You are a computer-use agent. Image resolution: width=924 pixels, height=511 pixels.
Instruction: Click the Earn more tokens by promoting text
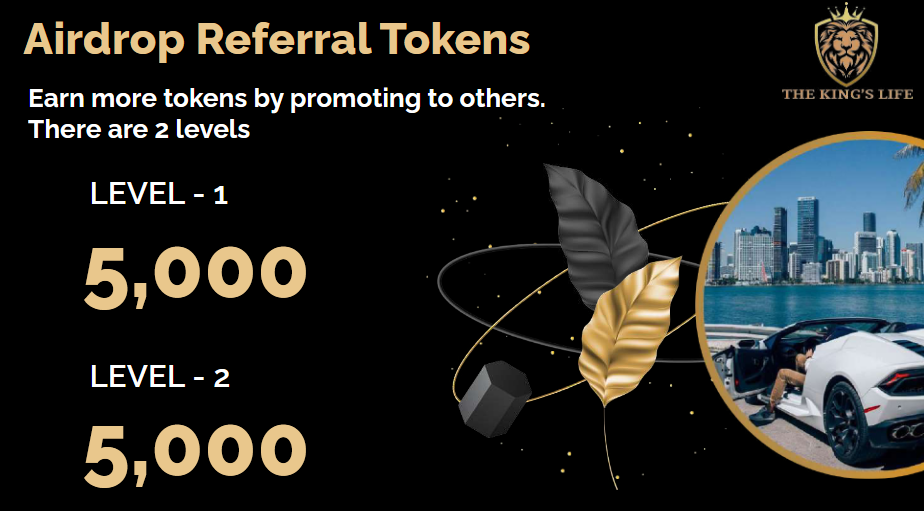(287, 98)
